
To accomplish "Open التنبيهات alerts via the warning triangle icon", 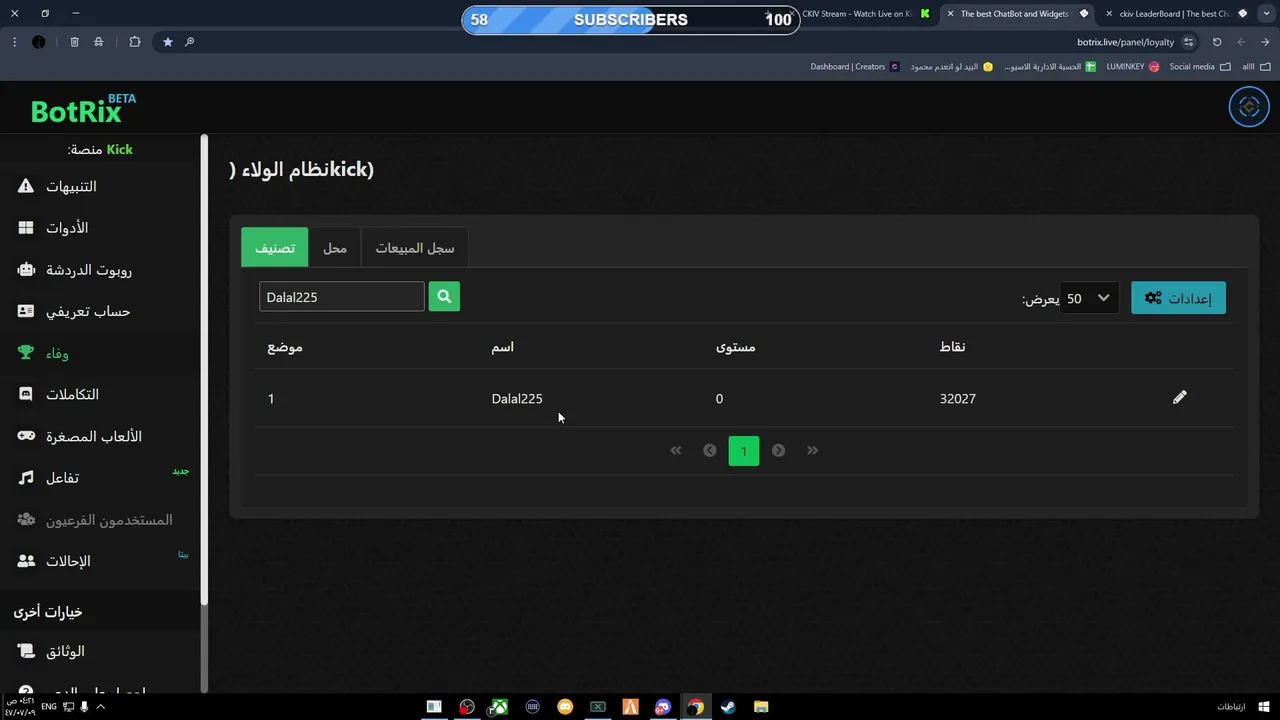I will 26,186.
